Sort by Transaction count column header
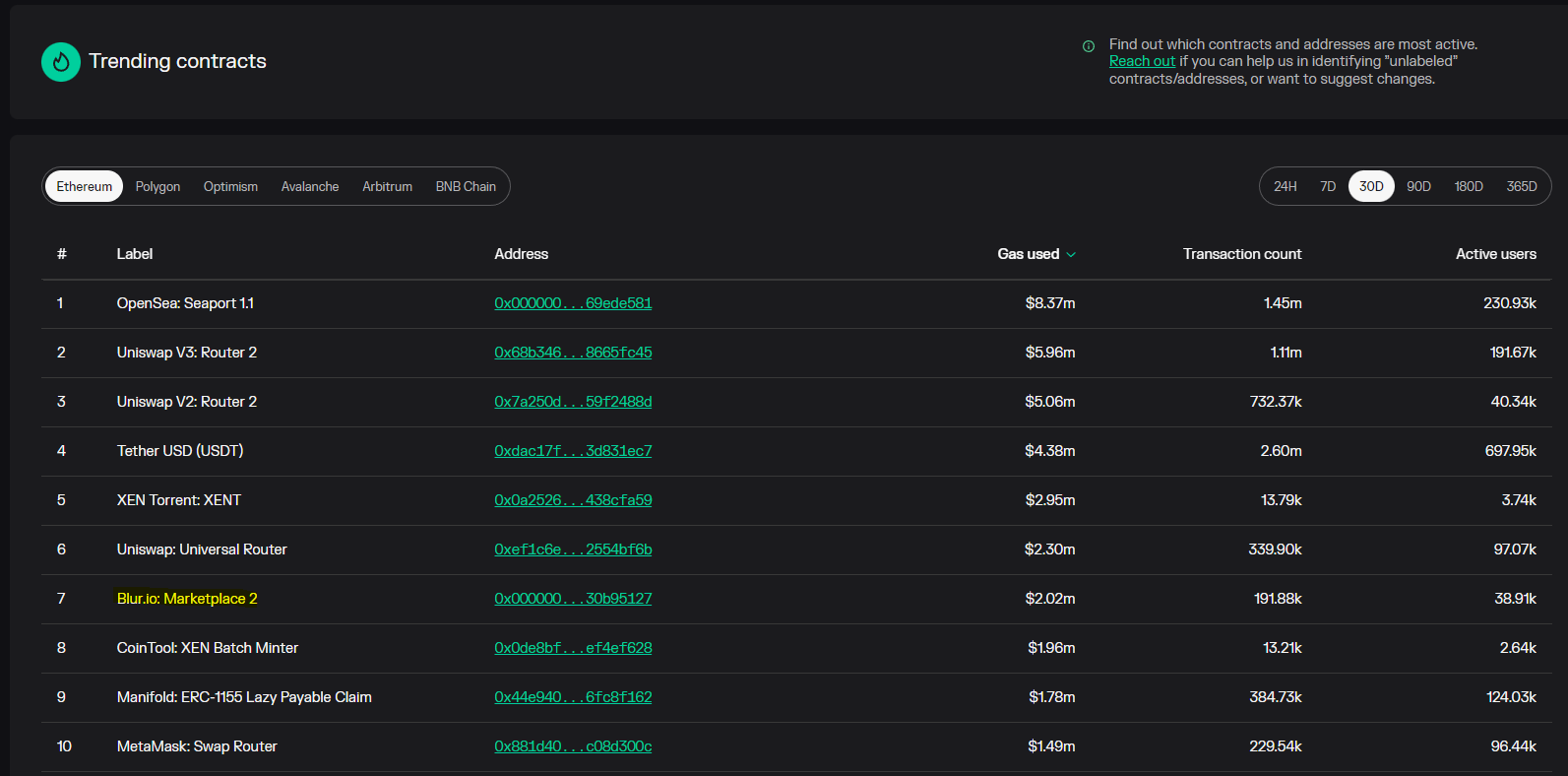1568x776 pixels. tap(1242, 254)
